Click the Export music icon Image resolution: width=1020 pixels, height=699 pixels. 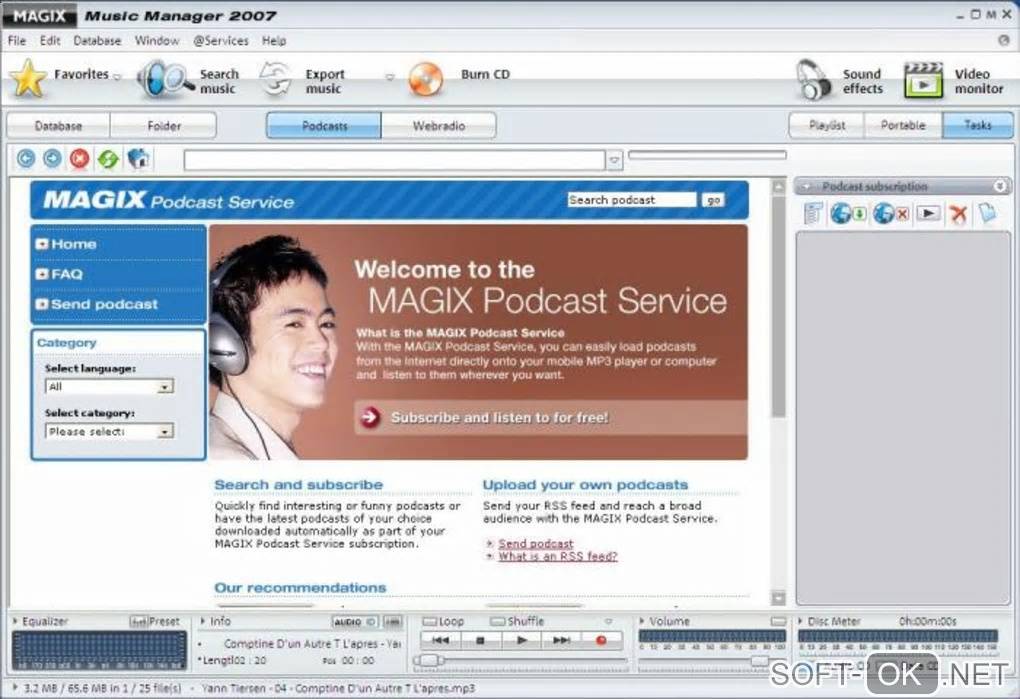(x=276, y=79)
